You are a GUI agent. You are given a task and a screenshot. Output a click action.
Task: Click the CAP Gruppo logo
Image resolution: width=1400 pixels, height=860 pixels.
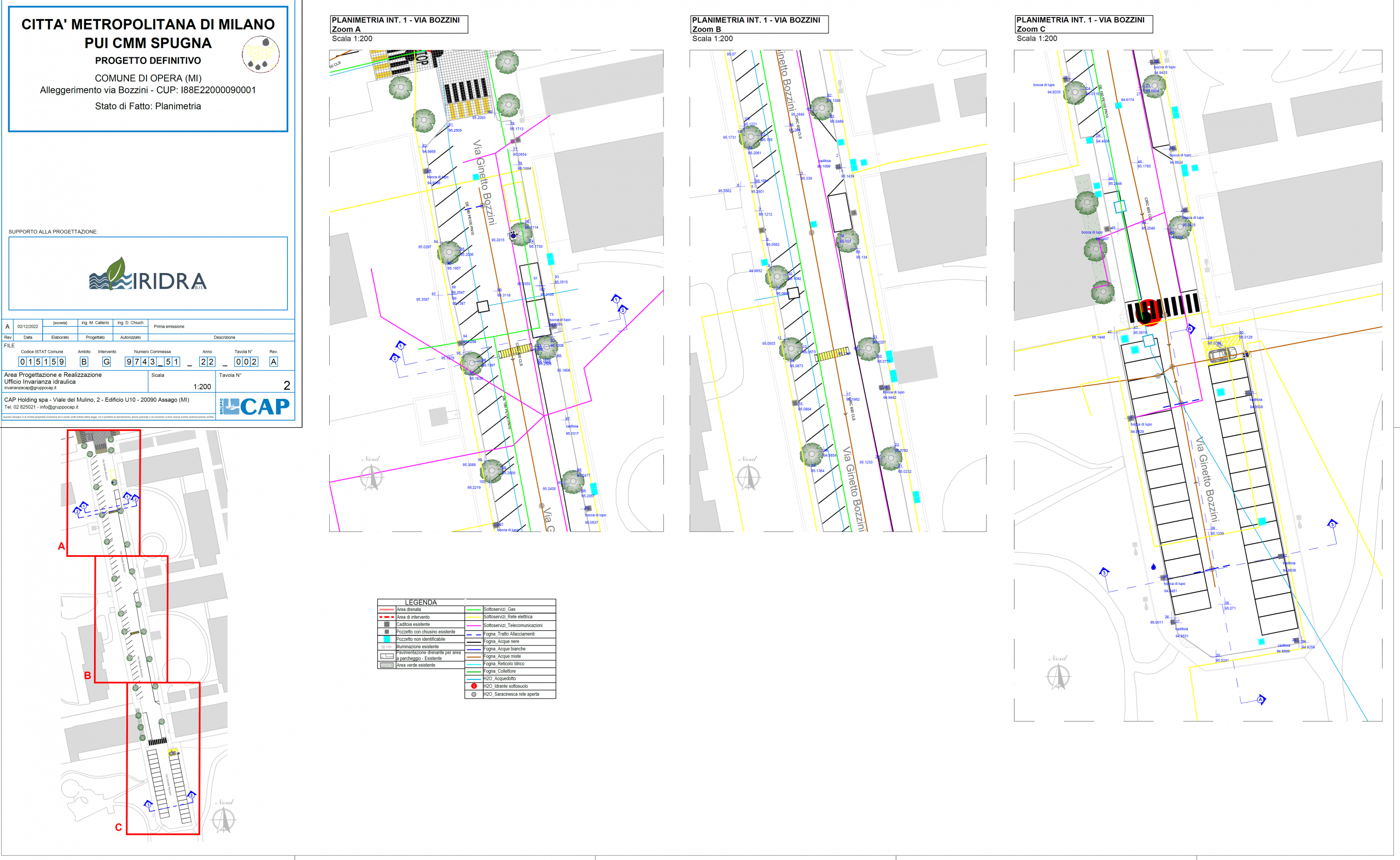(256, 406)
